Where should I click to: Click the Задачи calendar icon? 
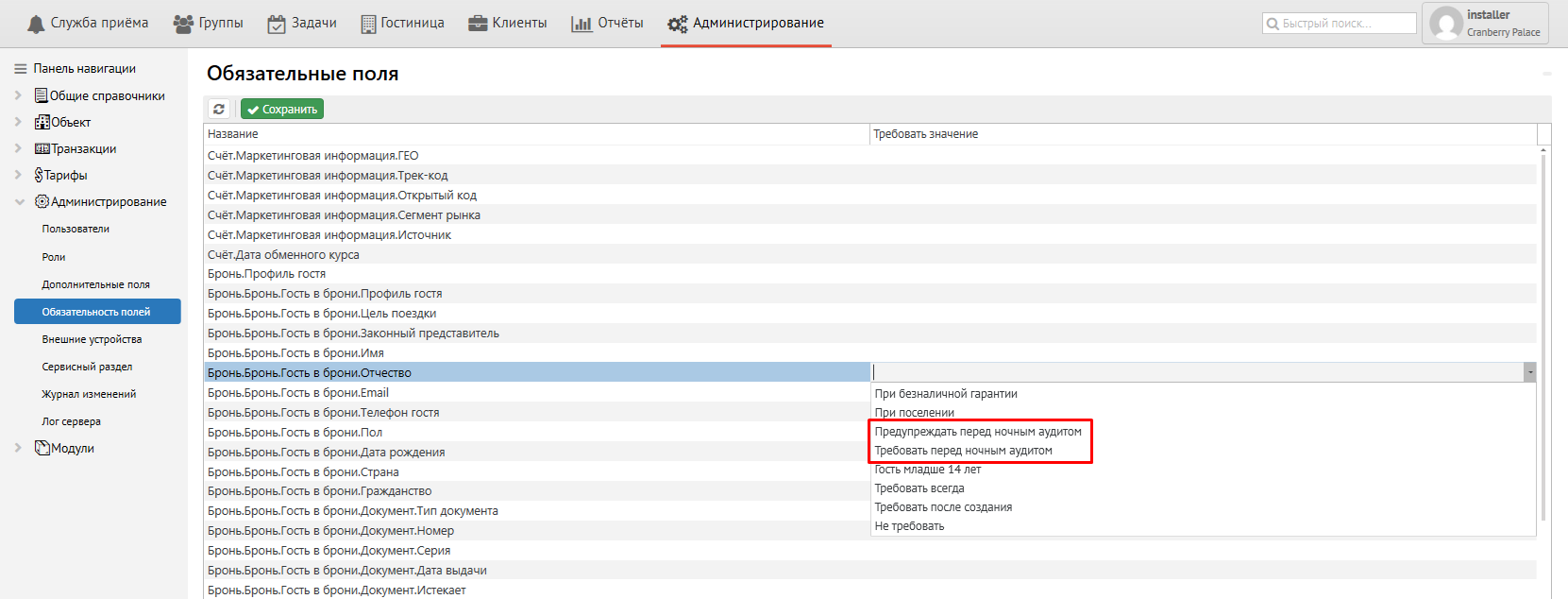[277, 24]
